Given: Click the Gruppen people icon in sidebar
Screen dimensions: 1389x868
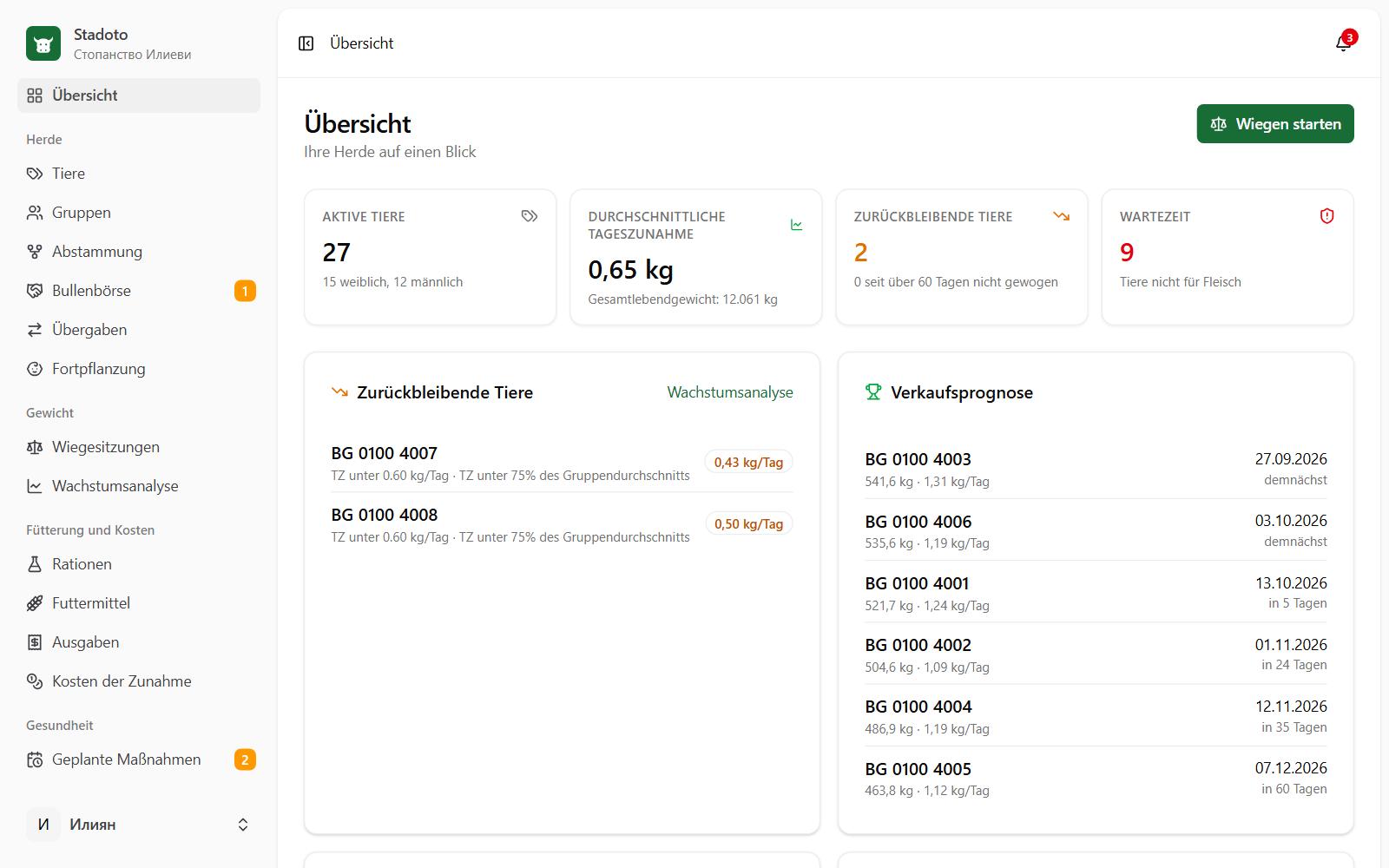Looking at the screenshot, I should tap(35, 213).
